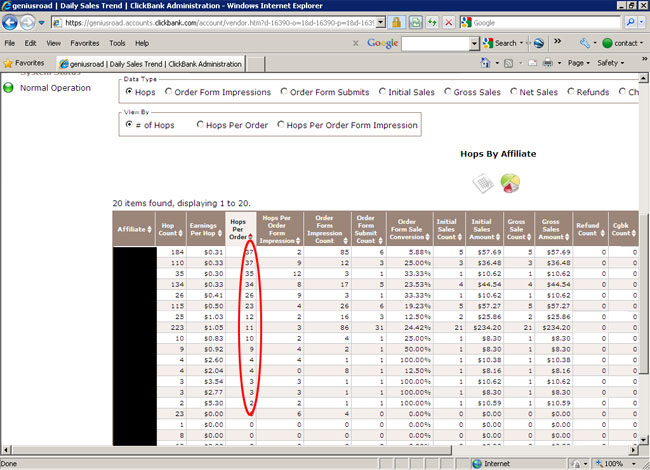Image resolution: width=650 pixels, height=470 pixels.
Task: Select Hops Per Order Form Impression radio
Action: (281, 124)
